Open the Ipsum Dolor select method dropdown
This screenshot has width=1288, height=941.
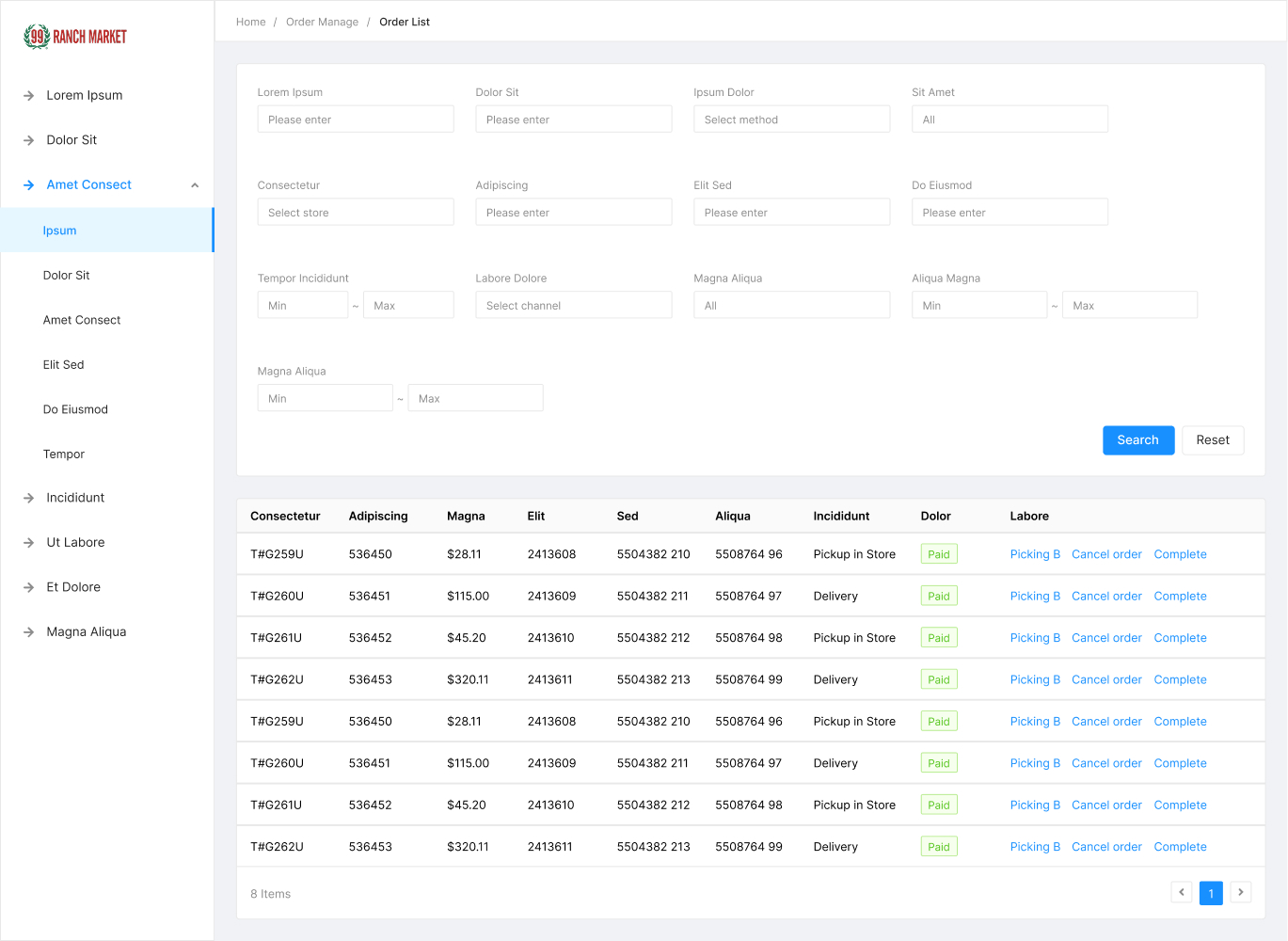(791, 120)
